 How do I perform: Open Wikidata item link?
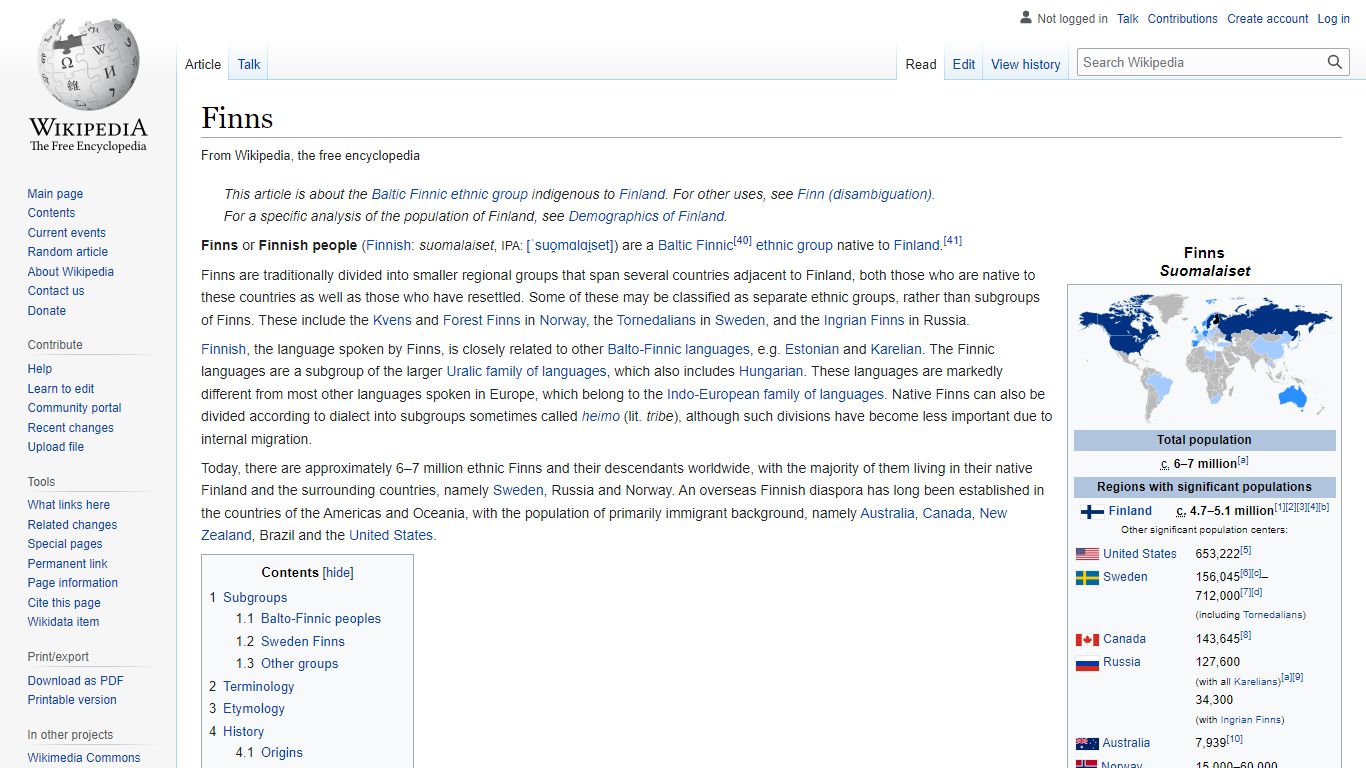click(x=63, y=622)
